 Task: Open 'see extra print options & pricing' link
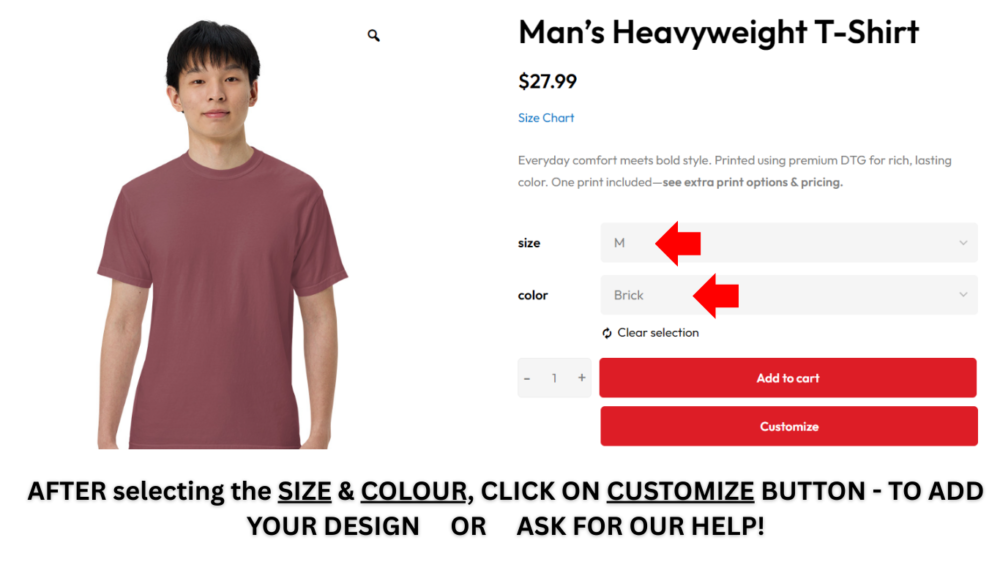[x=753, y=182]
